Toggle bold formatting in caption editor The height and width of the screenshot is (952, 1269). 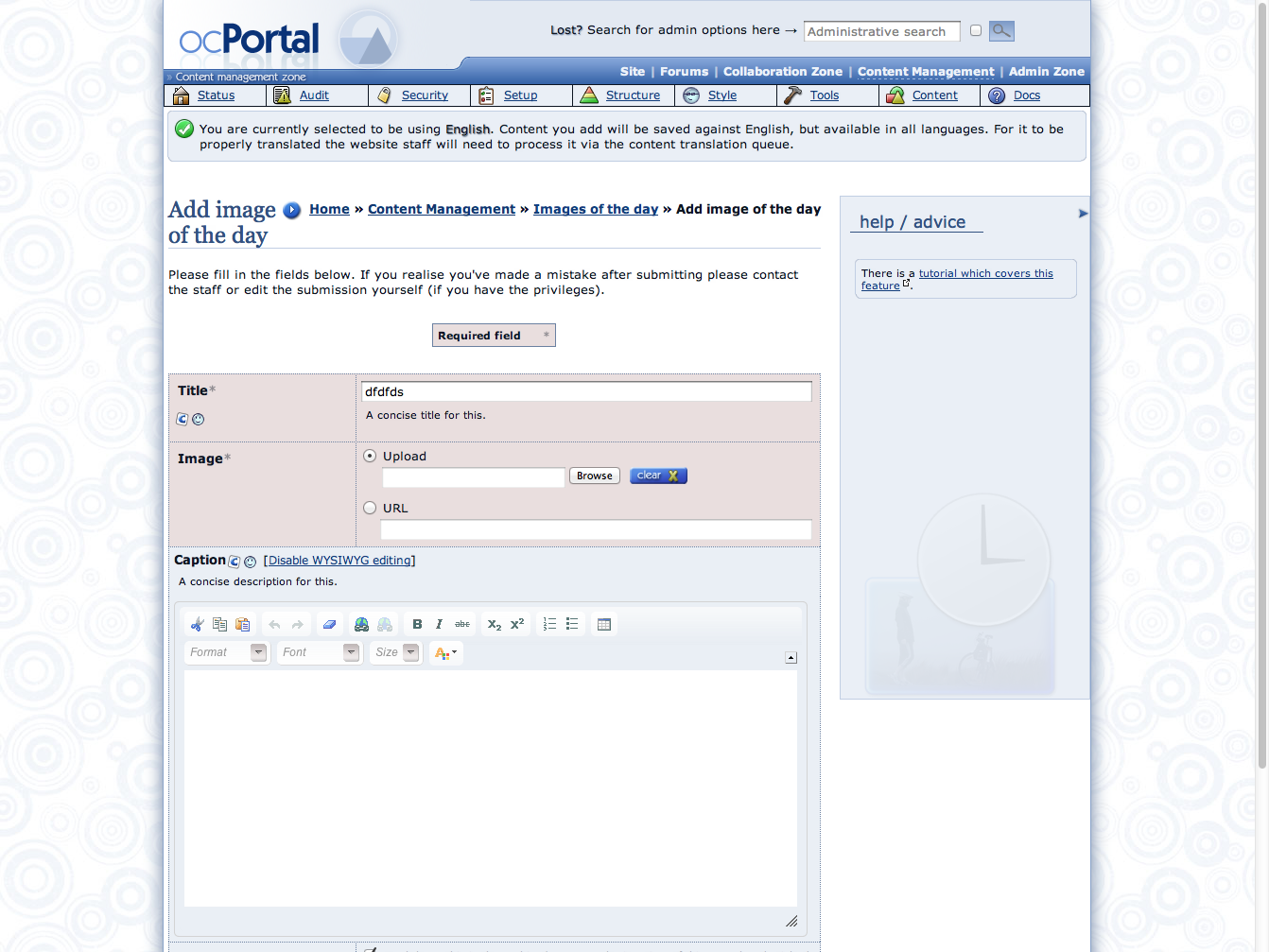[417, 624]
